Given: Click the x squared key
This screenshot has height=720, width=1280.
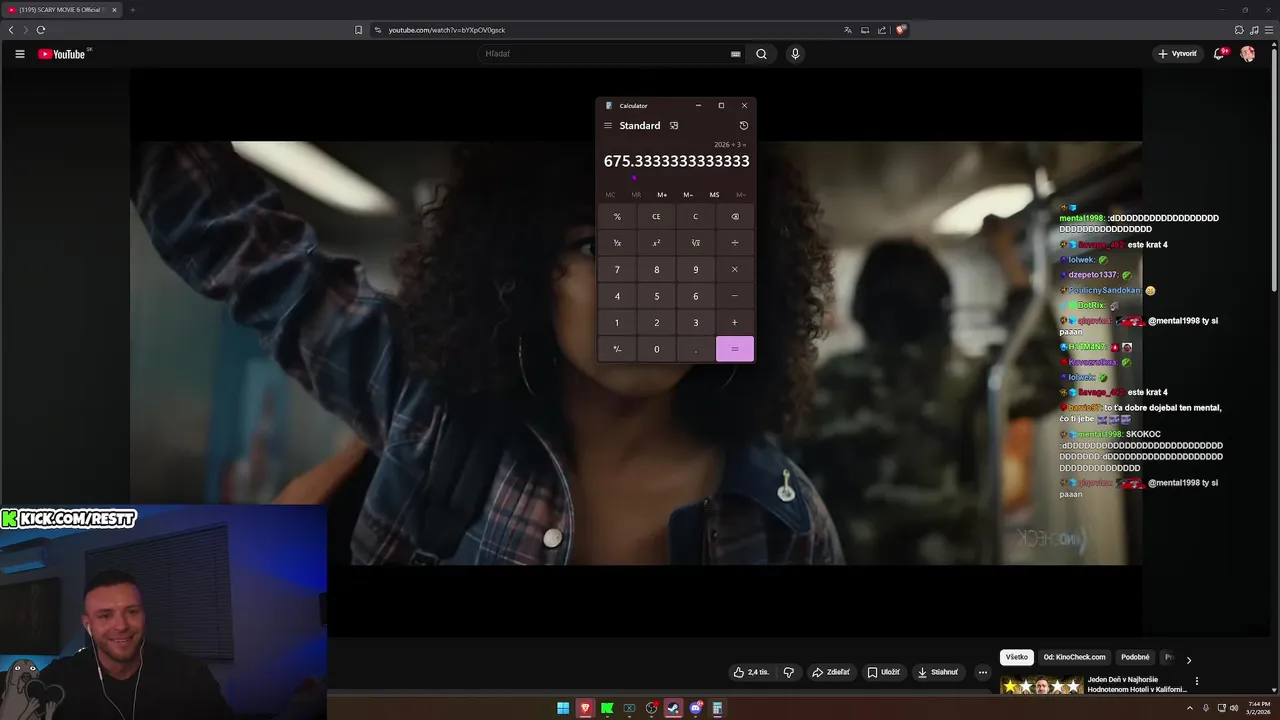Looking at the screenshot, I should tap(656, 243).
